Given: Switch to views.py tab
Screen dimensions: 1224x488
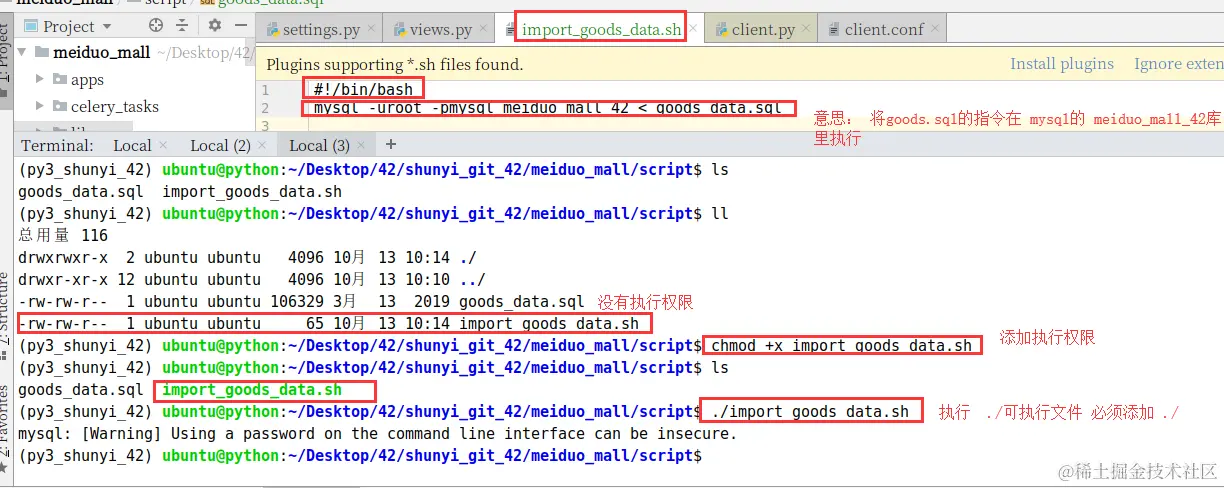Looking at the screenshot, I should coord(440,29).
